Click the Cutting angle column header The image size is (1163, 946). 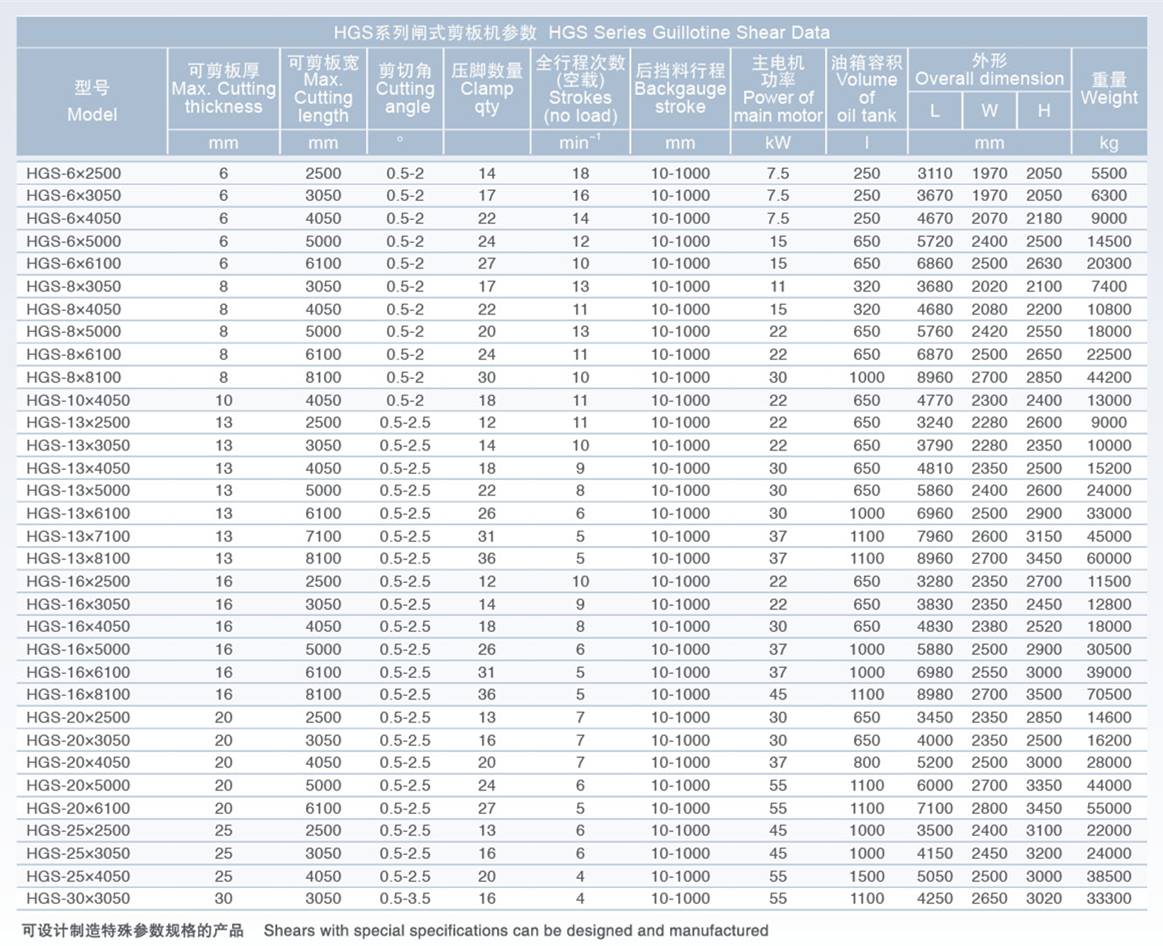405,89
